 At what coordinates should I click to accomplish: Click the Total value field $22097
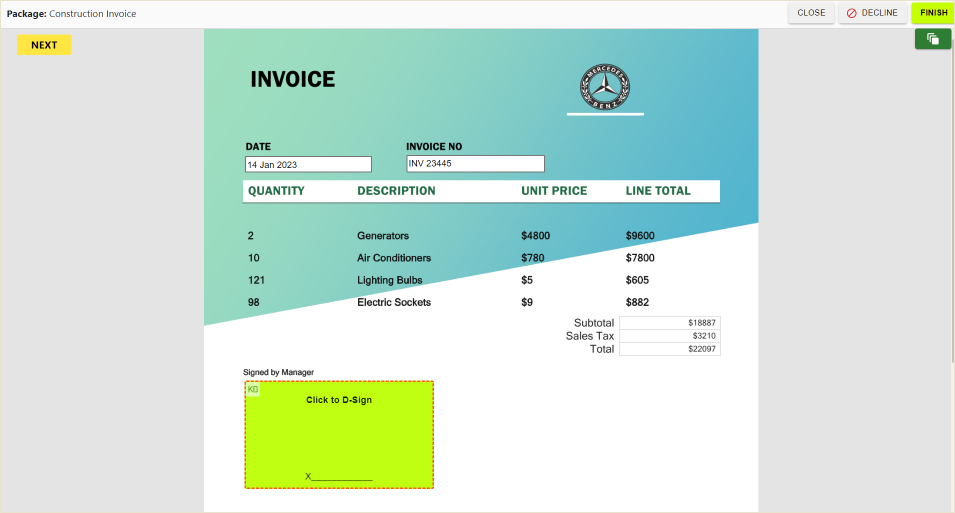(x=669, y=349)
